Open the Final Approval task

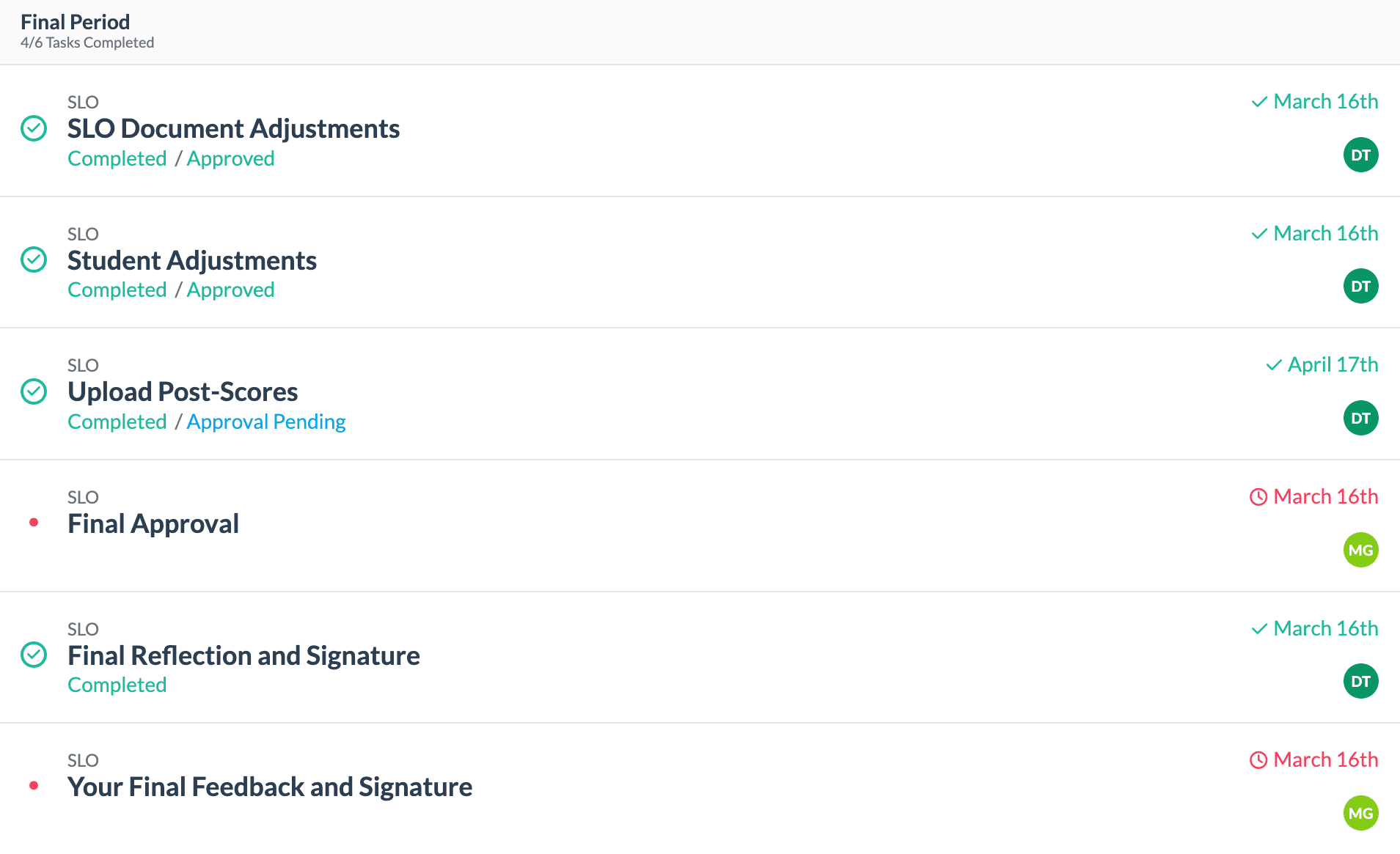pyautogui.click(x=153, y=524)
